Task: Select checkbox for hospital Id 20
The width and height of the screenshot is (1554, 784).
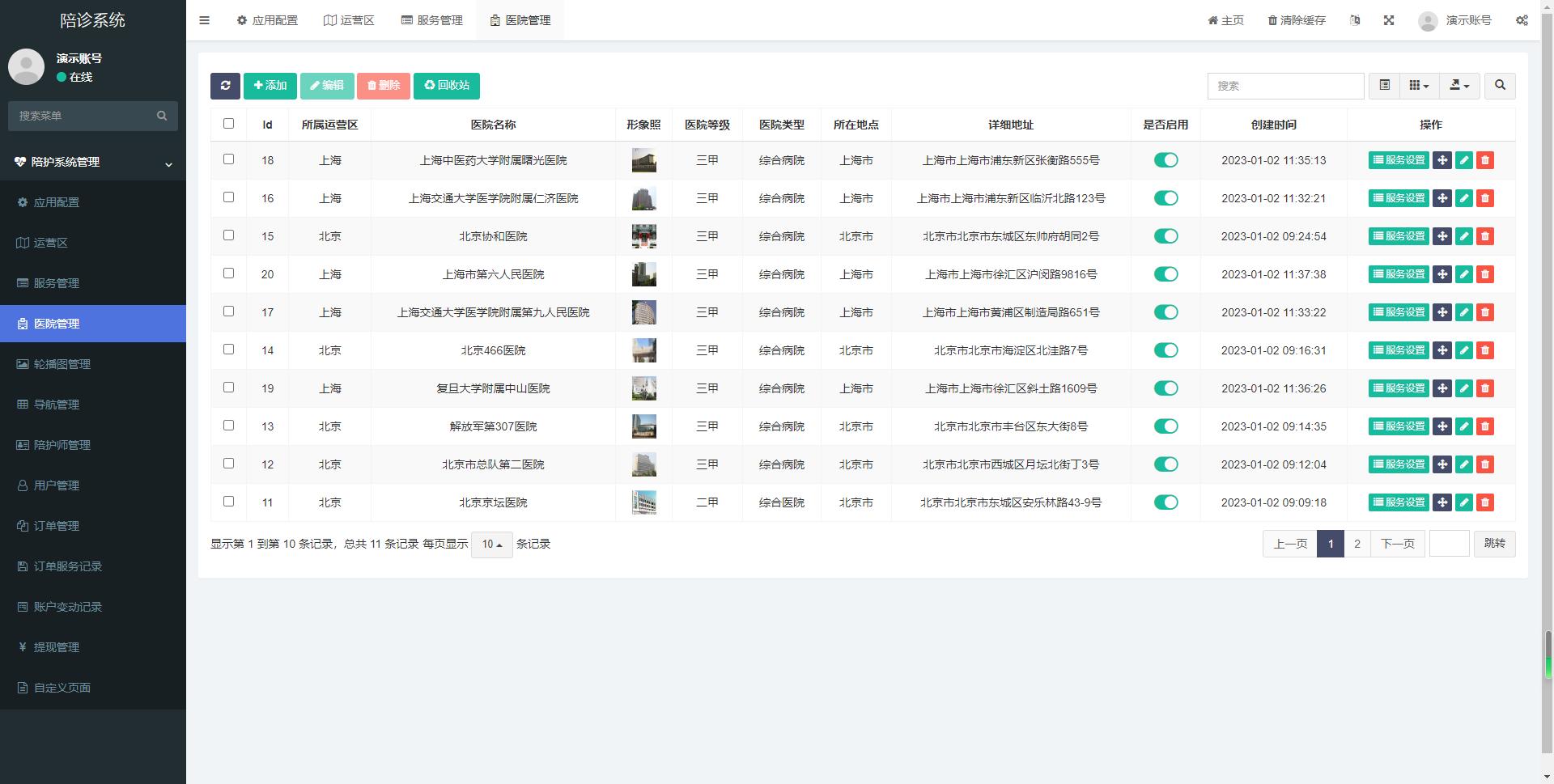Action: [x=228, y=273]
